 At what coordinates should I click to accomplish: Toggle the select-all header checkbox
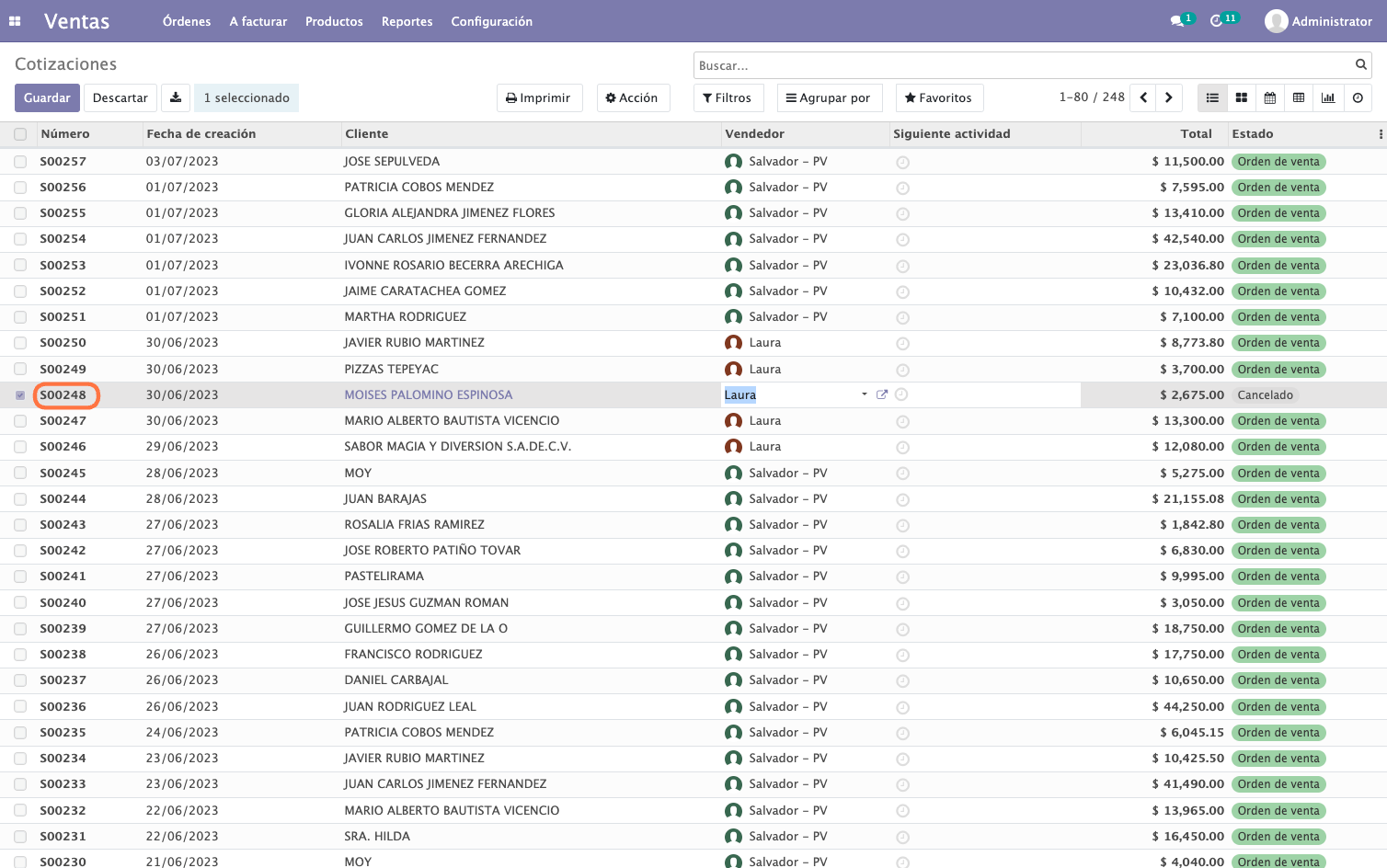coord(20,134)
